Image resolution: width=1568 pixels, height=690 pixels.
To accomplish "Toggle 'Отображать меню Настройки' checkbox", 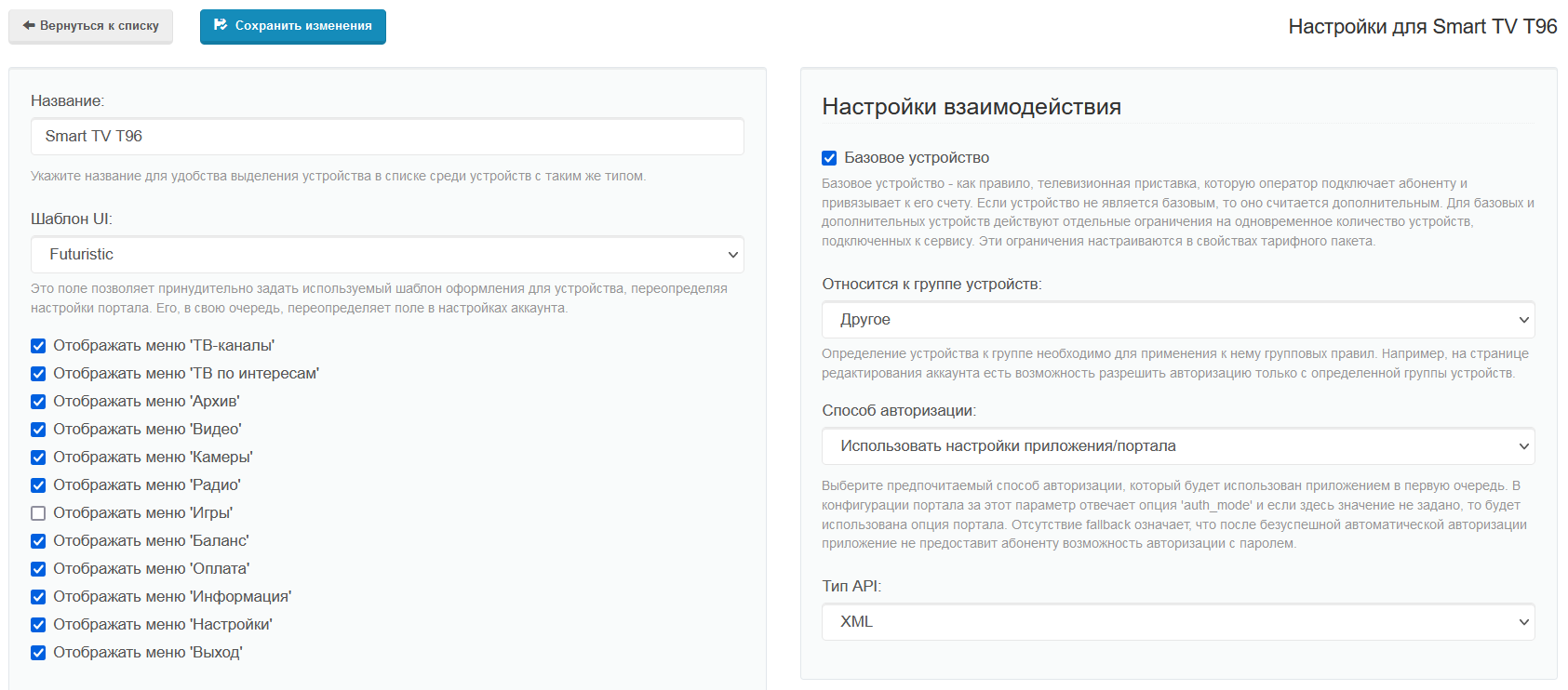I will [38, 625].
